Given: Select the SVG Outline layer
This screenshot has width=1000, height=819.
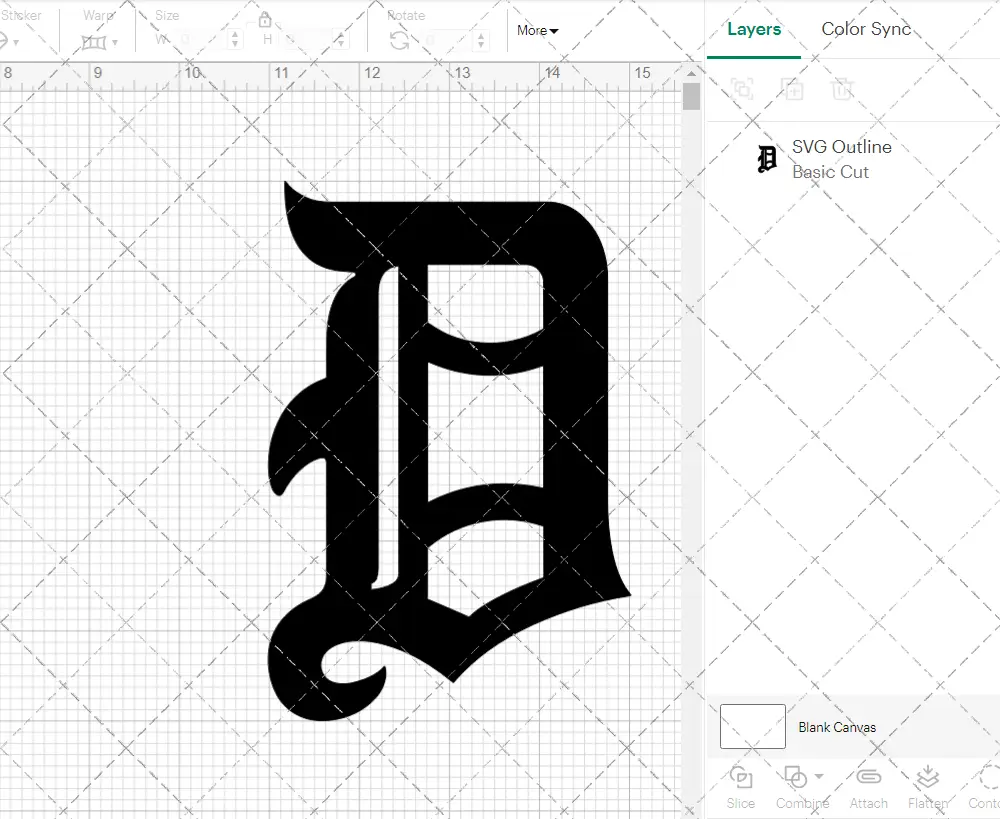Looking at the screenshot, I should pyautogui.click(x=840, y=159).
